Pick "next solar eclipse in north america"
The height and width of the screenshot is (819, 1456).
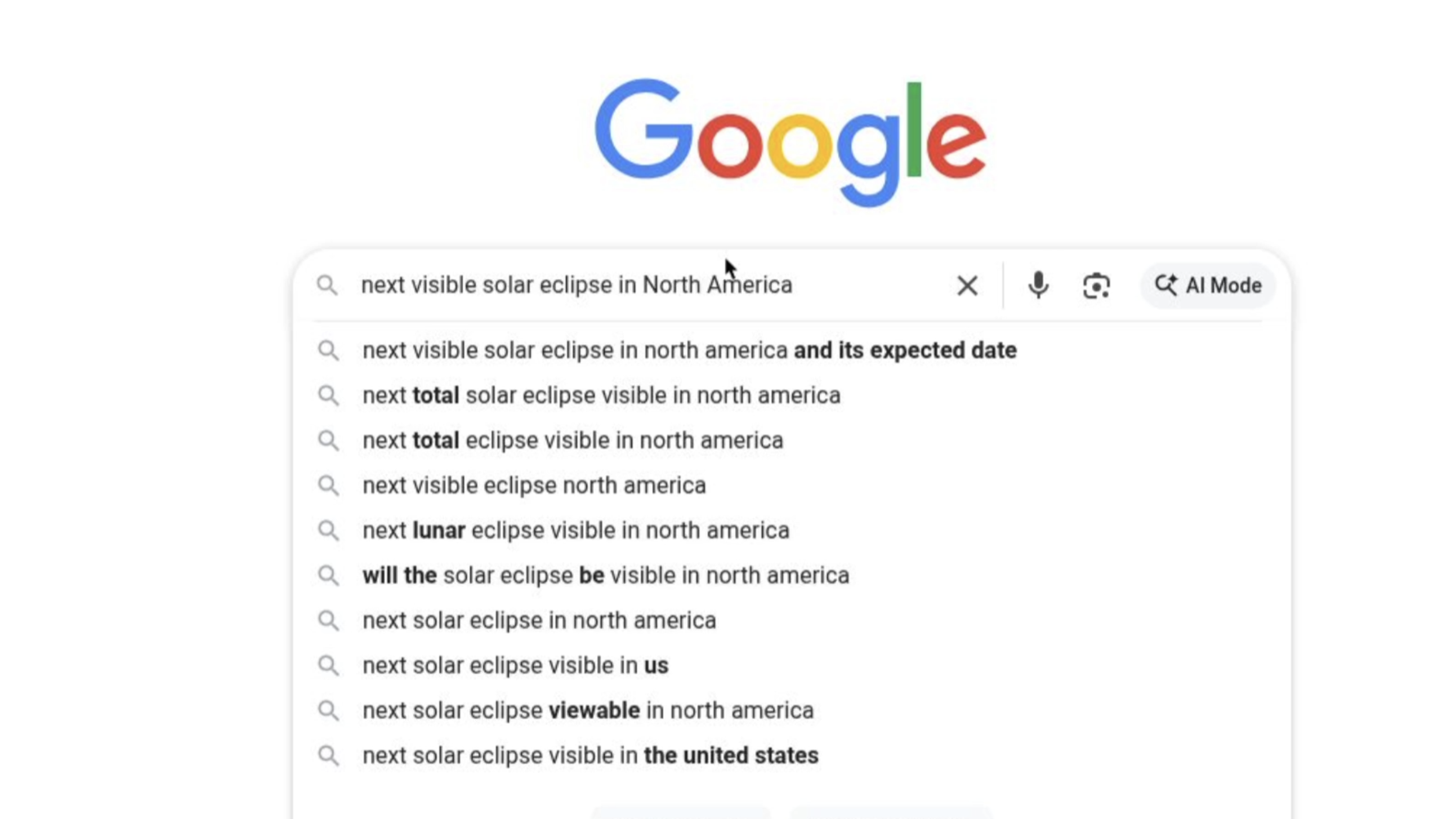539,621
